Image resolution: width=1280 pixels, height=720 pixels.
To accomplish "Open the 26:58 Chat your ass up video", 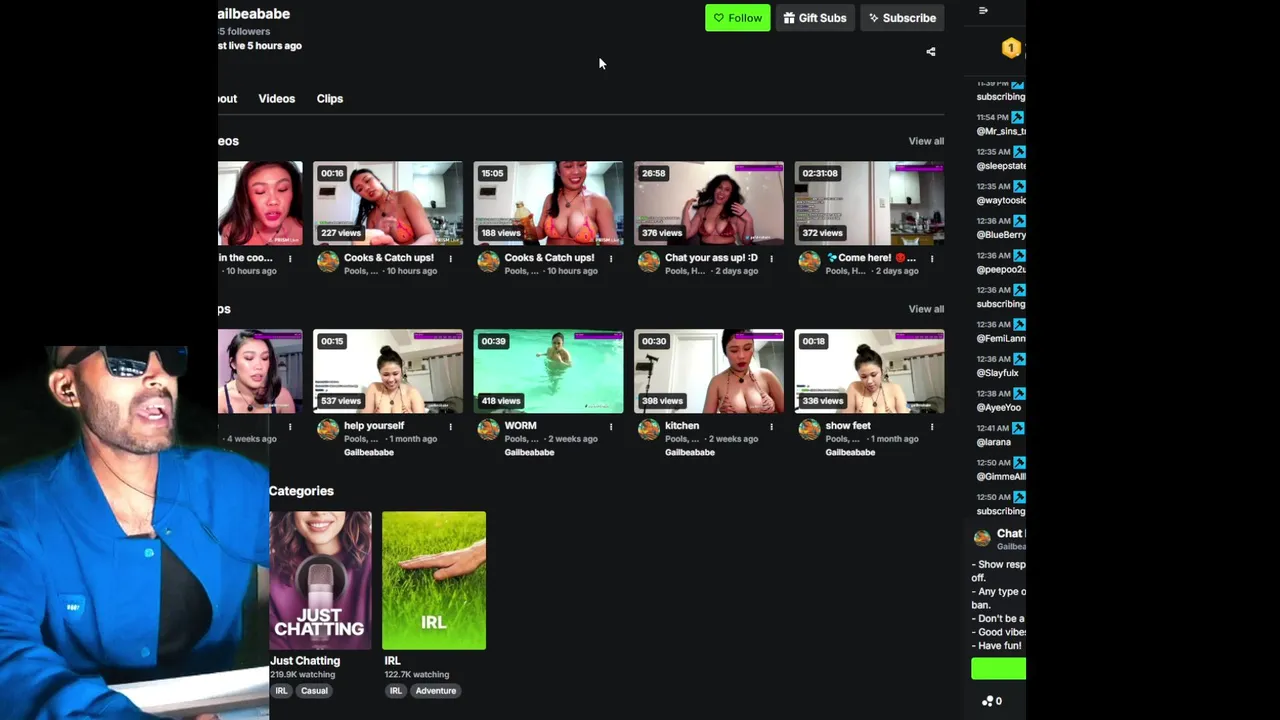I will [709, 203].
